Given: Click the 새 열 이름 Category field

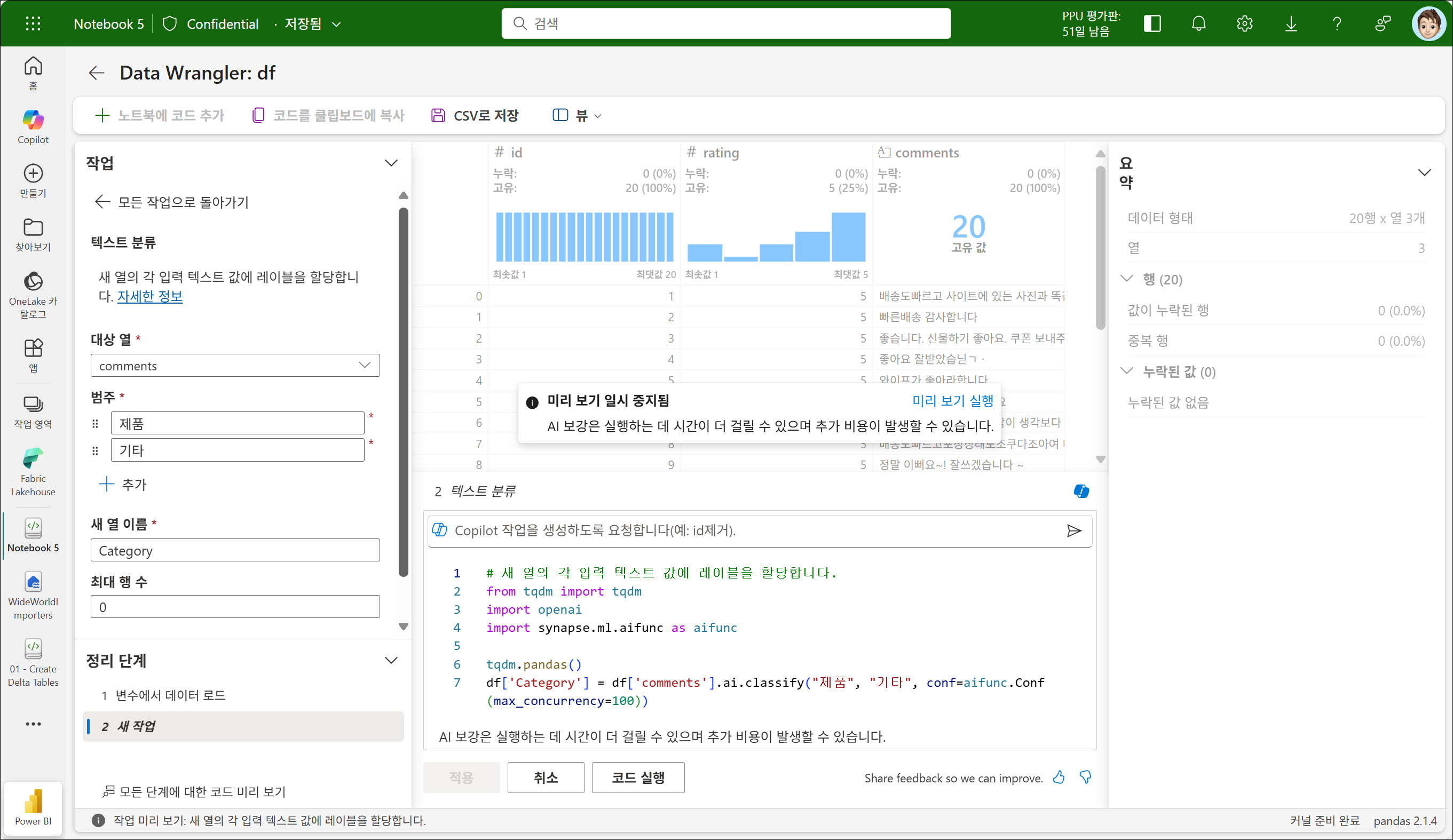Looking at the screenshot, I should pos(235,550).
